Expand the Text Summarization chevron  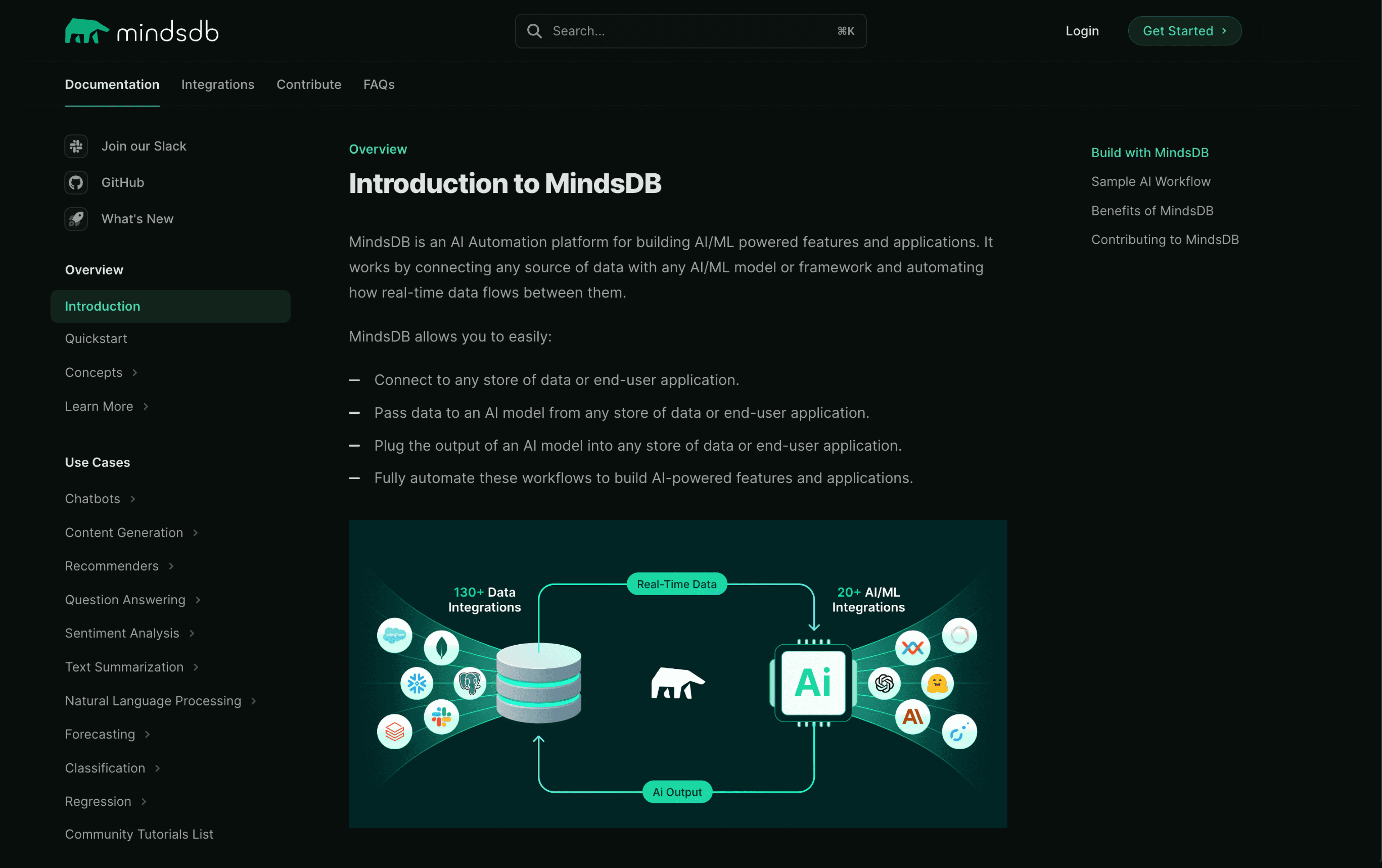click(x=196, y=667)
